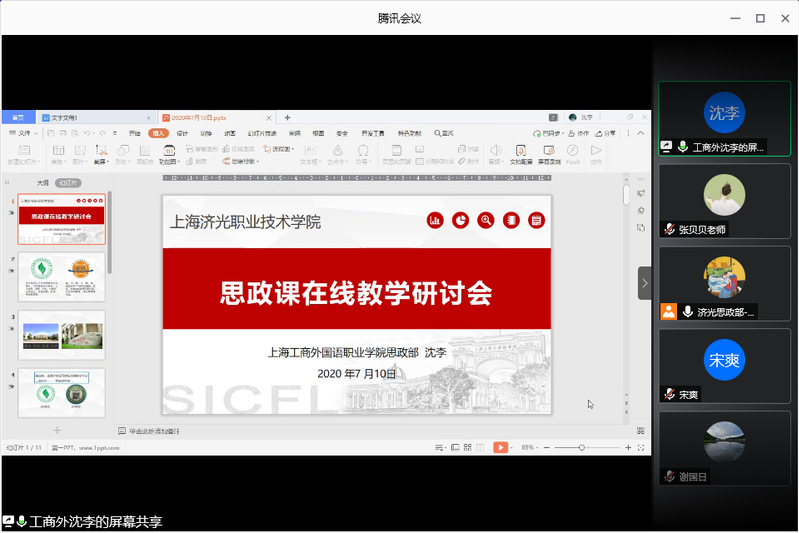Viewport: 799px width, 533px height.
Task: Click the slideshow play button in status bar
Action: click(500, 447)
